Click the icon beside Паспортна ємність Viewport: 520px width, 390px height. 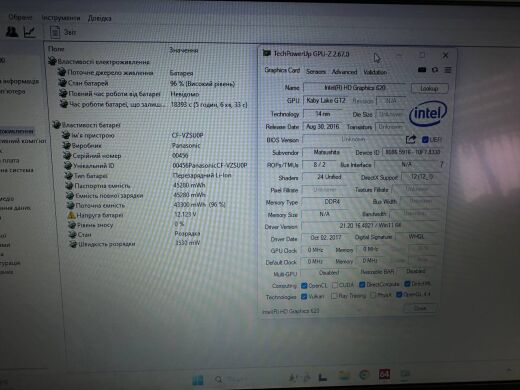coord(69,185)
